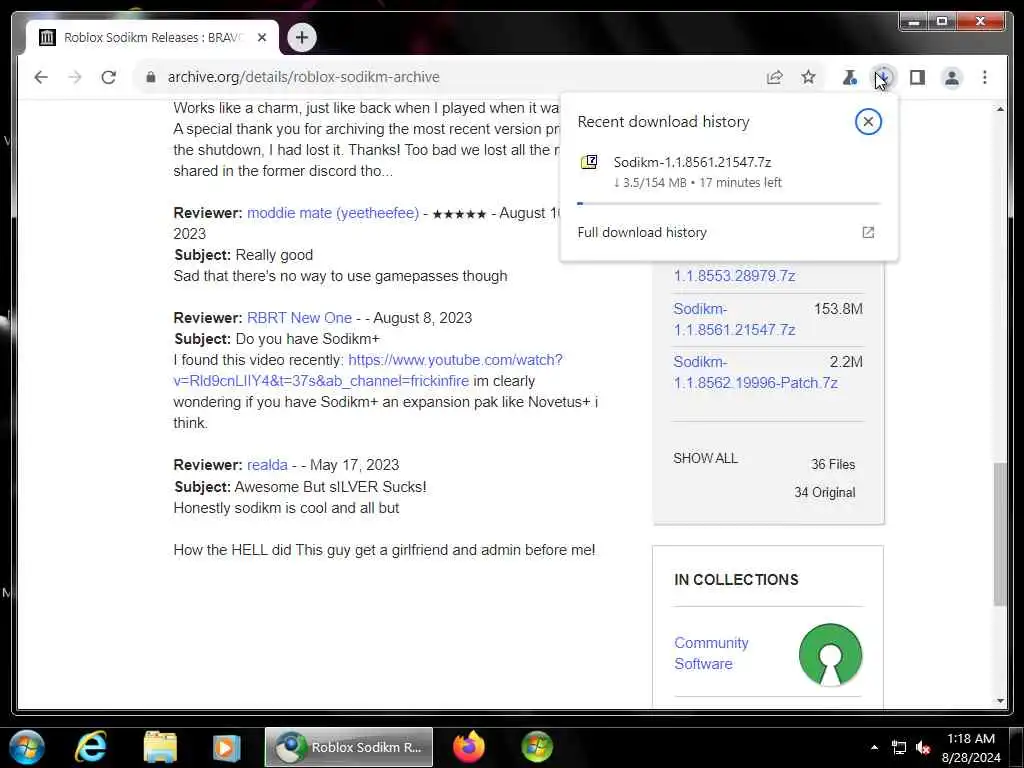Download Sodikm-1.1.8562.19996-Patch.7z

755,372
